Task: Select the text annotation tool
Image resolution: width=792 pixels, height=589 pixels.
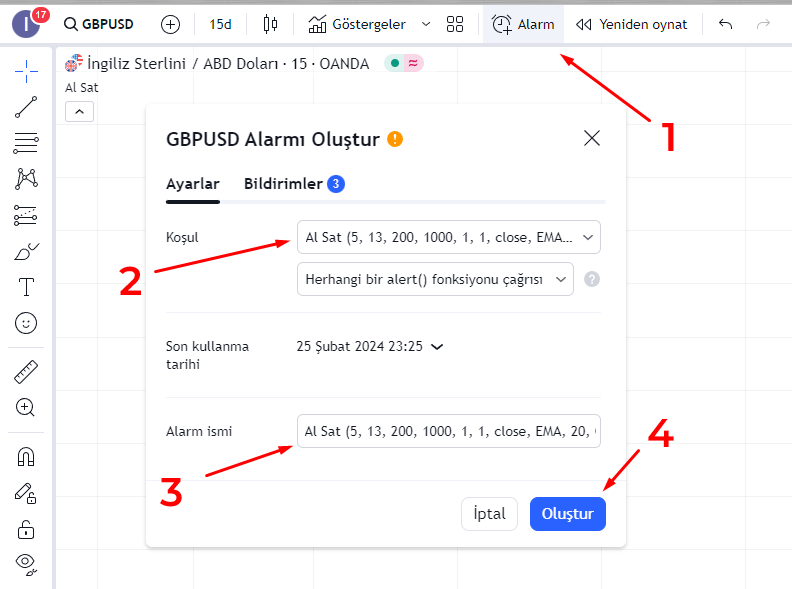Action: (x=26, y=287)
